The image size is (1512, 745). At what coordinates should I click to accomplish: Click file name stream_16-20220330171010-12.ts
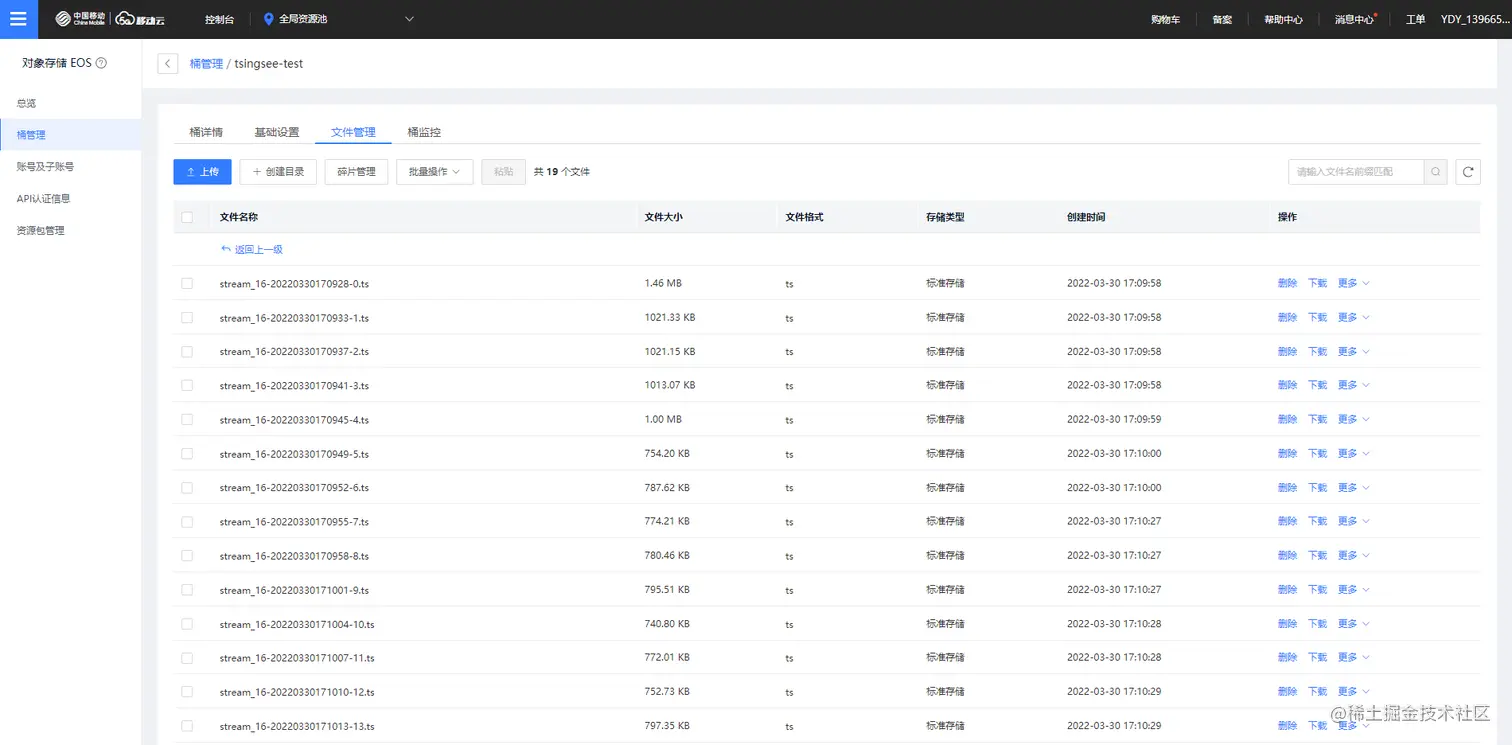[297, 692]
